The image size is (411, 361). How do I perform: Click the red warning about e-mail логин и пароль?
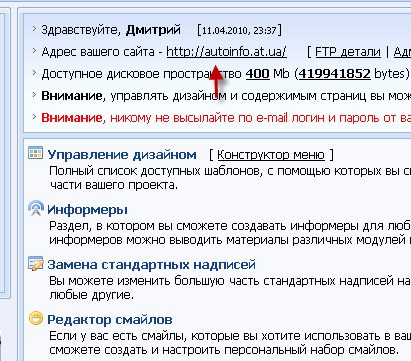click(226, 118)
